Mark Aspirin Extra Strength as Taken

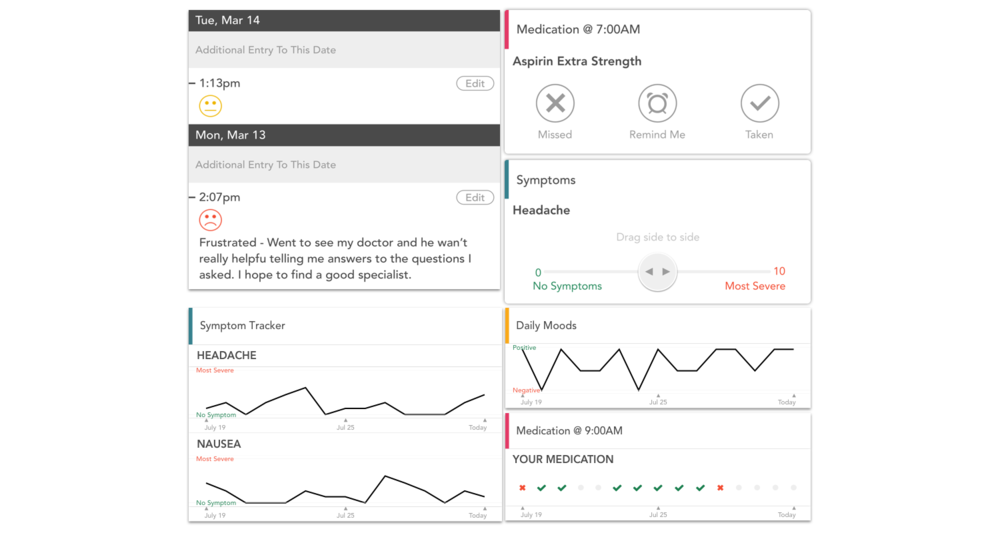[x=759, y=104]
